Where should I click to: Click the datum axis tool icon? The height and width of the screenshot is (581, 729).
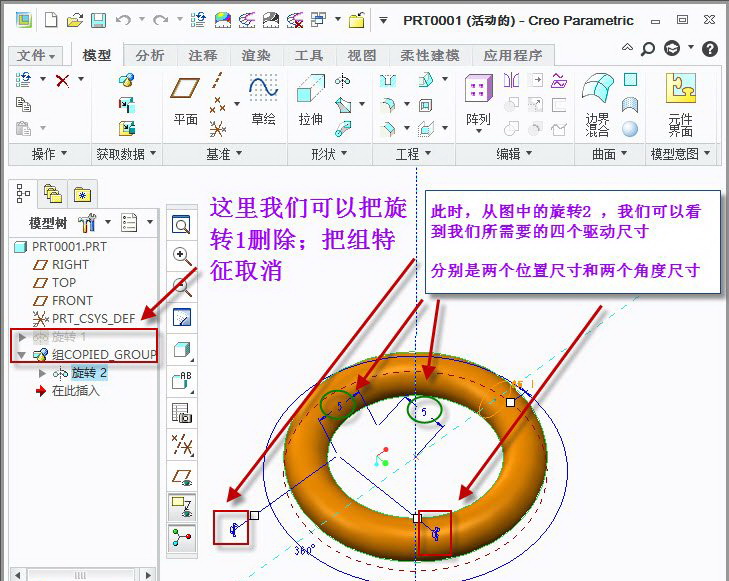pyautogui.click(x=217, y=80)
